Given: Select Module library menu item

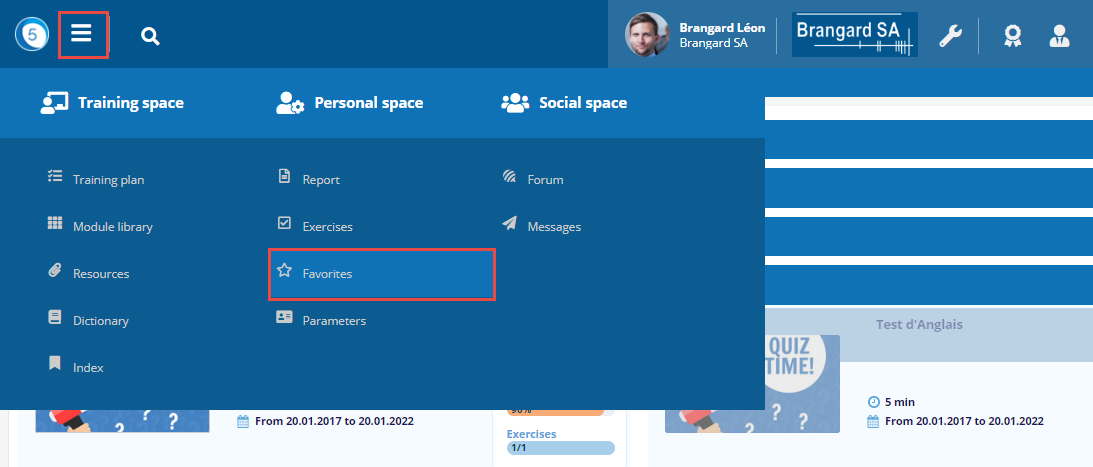Looking at the screenshot, I should 112,227.
